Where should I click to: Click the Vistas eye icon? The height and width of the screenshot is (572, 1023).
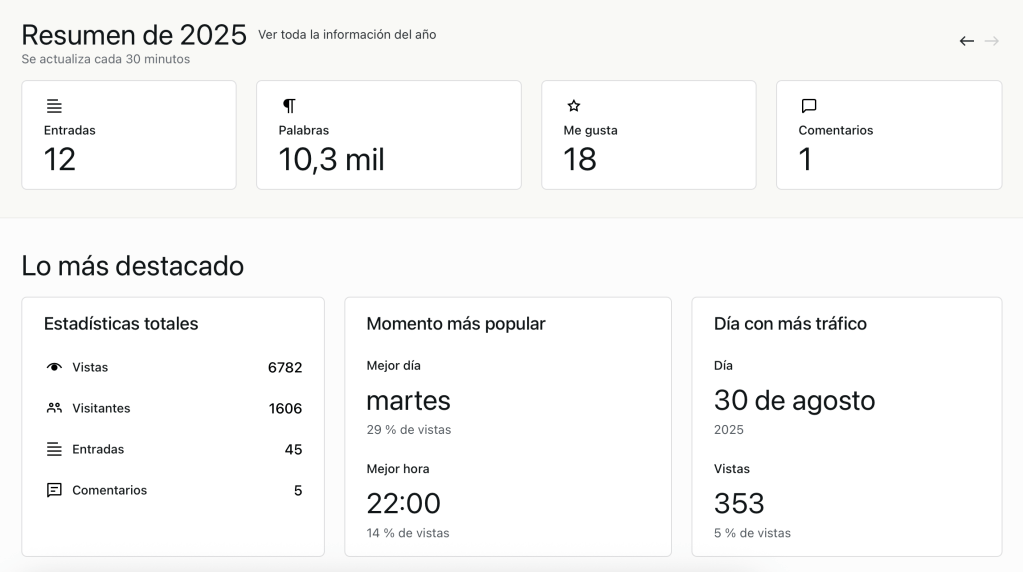point(54,368)
